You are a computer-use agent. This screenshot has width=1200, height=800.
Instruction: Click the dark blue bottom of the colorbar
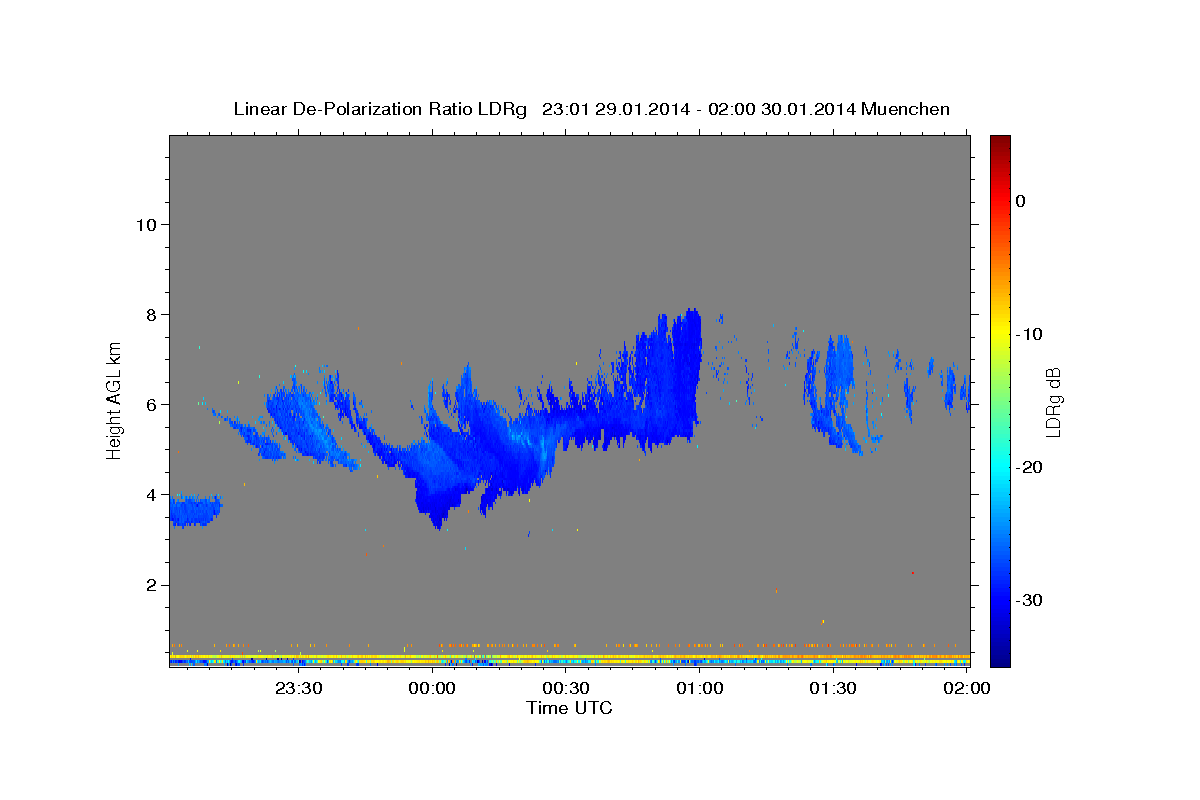(x=1000, y=655)
